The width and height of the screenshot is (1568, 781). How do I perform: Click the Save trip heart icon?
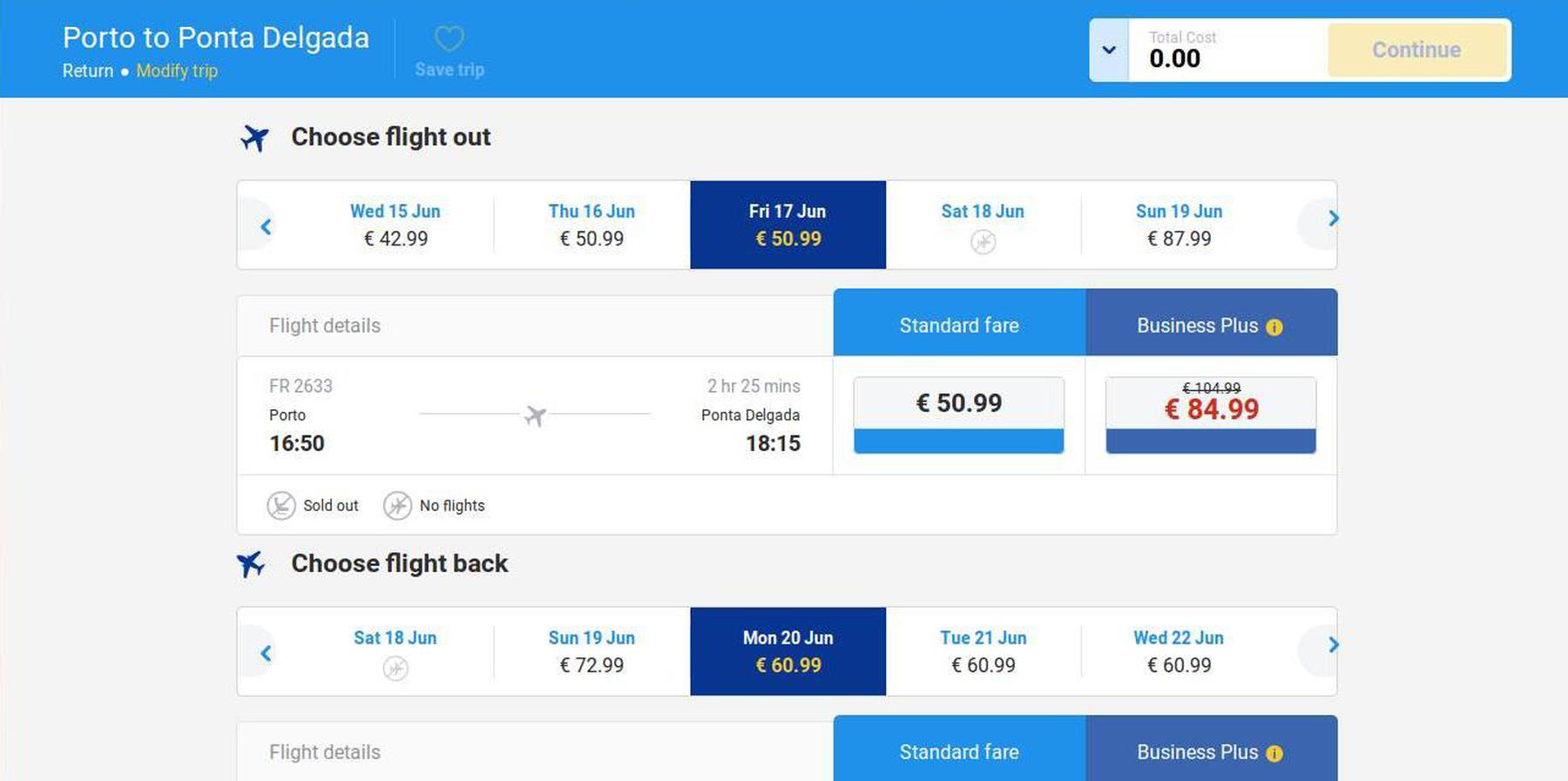click(x=449, y=39)
